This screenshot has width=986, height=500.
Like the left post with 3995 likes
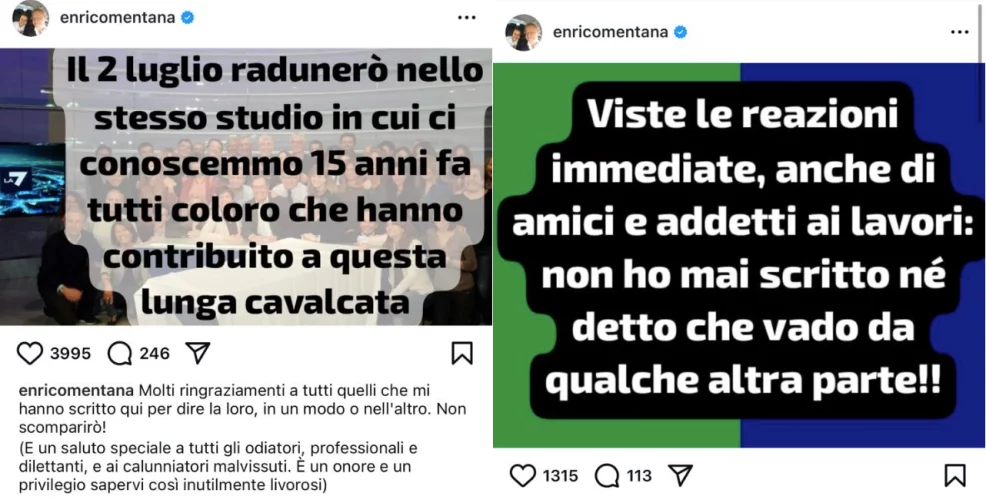coord(30,353)
